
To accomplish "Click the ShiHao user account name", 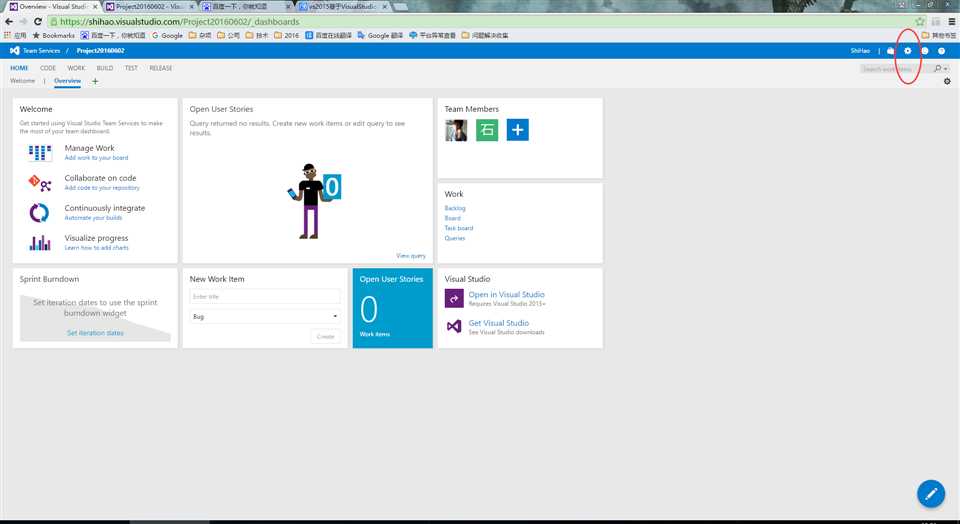I will [x=860, y=51].
